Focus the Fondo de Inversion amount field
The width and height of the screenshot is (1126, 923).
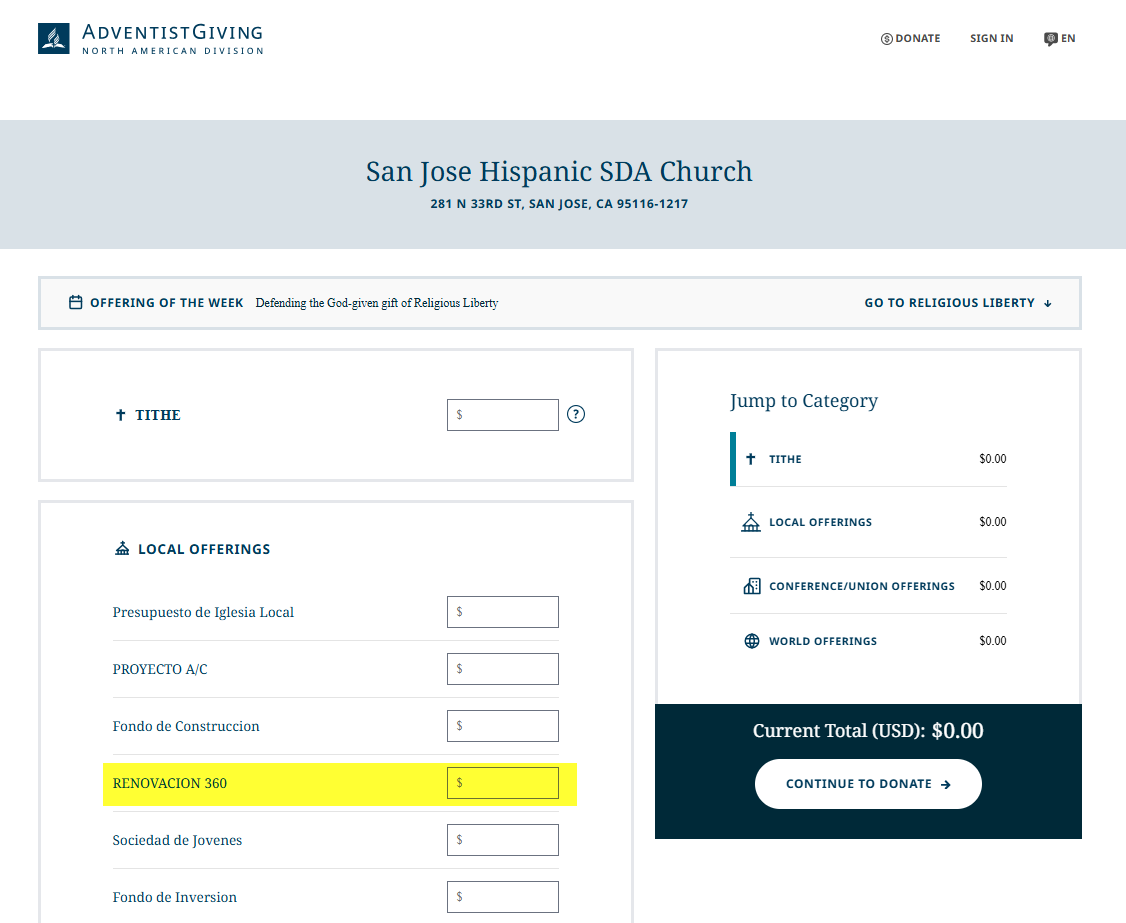pyautogui.click(x=503, y=896)
